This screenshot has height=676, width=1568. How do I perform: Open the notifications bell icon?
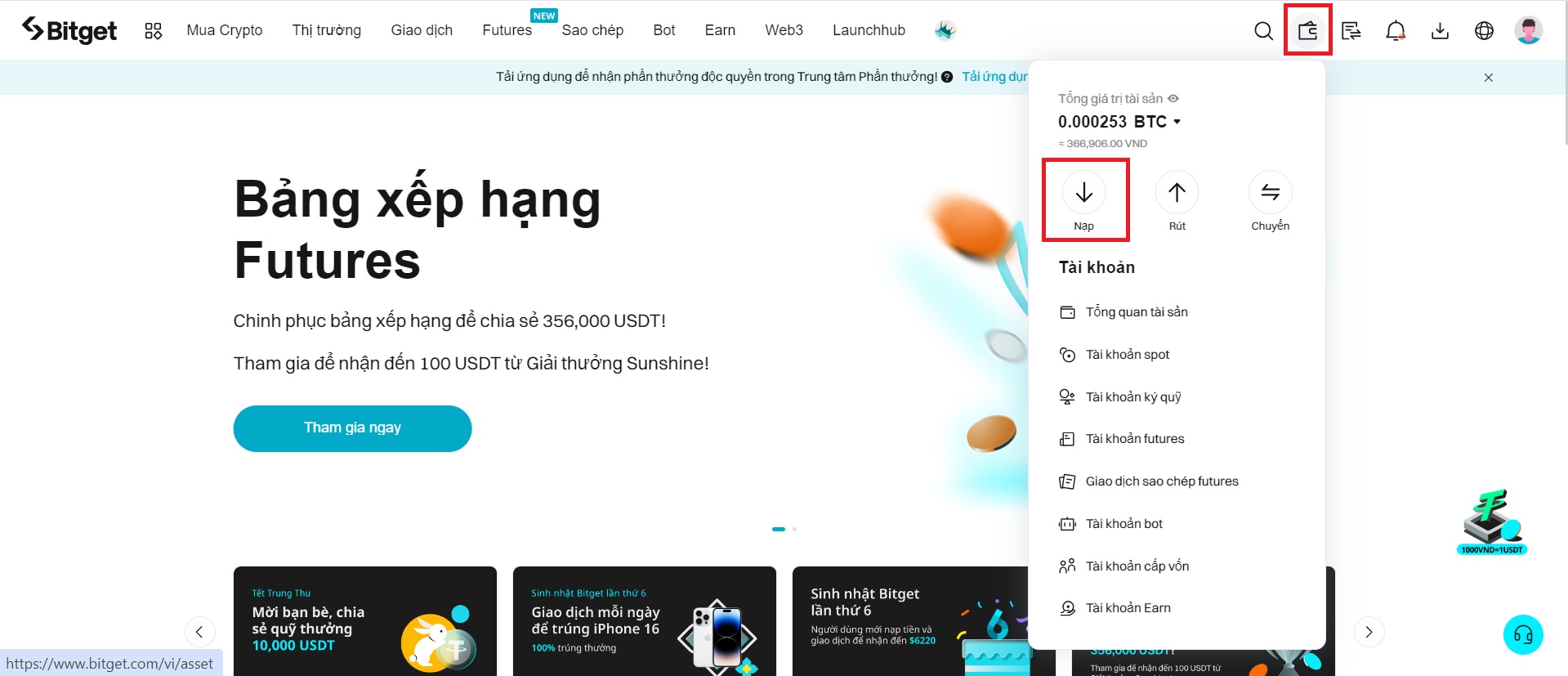(1396, 31)
